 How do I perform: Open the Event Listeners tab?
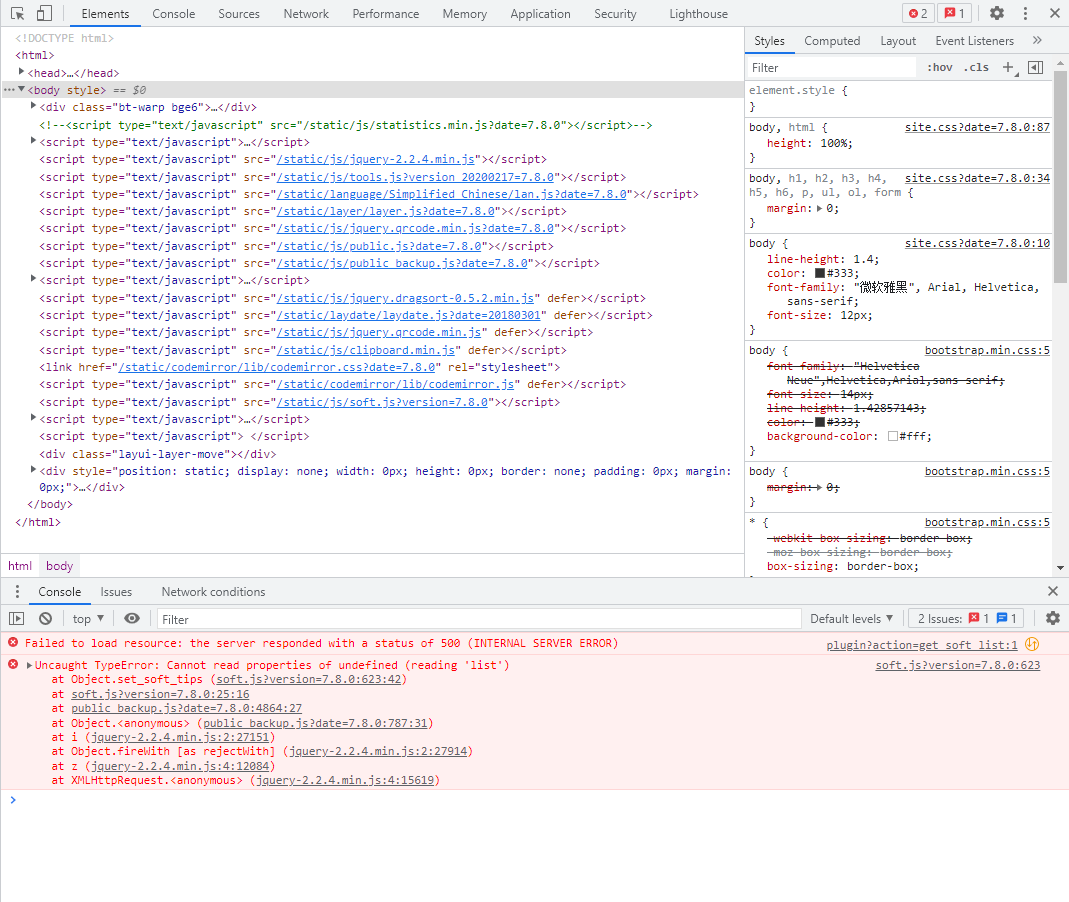coord(974,41)
